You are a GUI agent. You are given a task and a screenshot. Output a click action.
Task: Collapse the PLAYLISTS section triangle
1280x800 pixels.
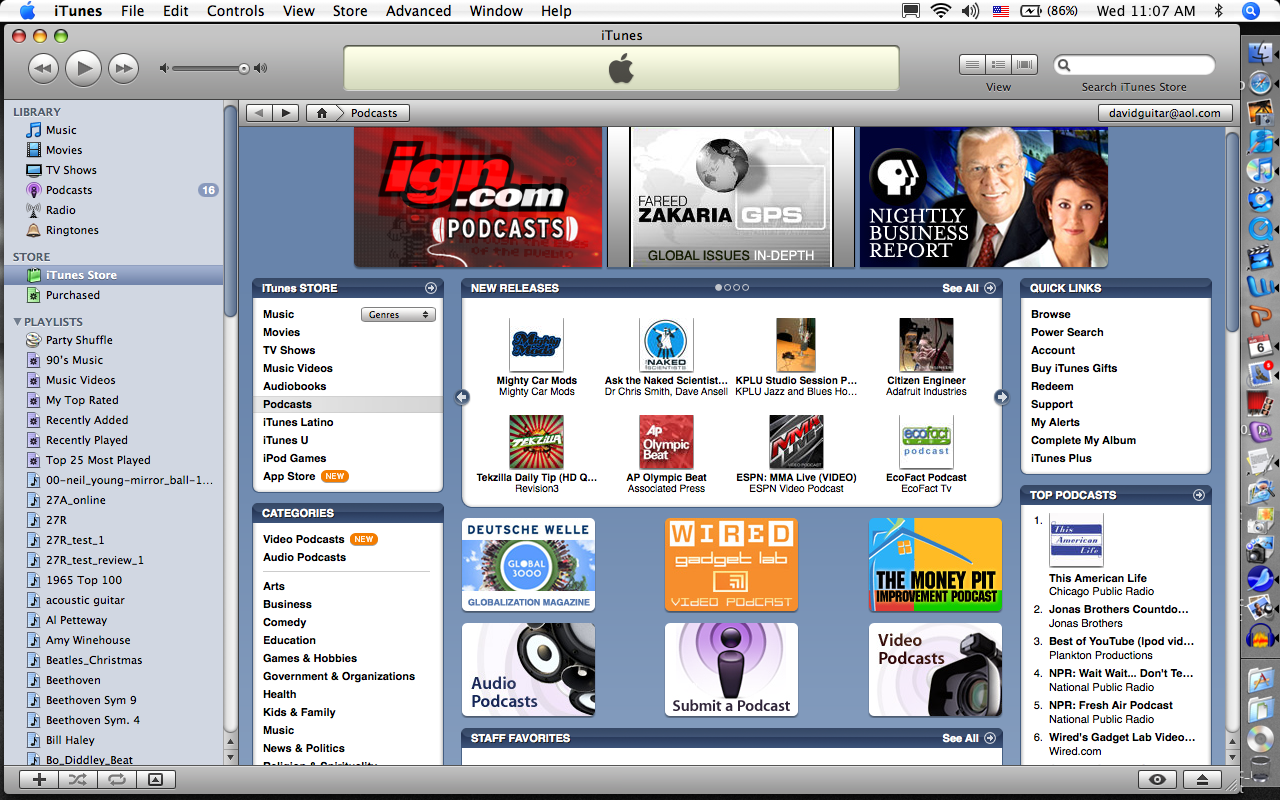(x=17, y=322)
